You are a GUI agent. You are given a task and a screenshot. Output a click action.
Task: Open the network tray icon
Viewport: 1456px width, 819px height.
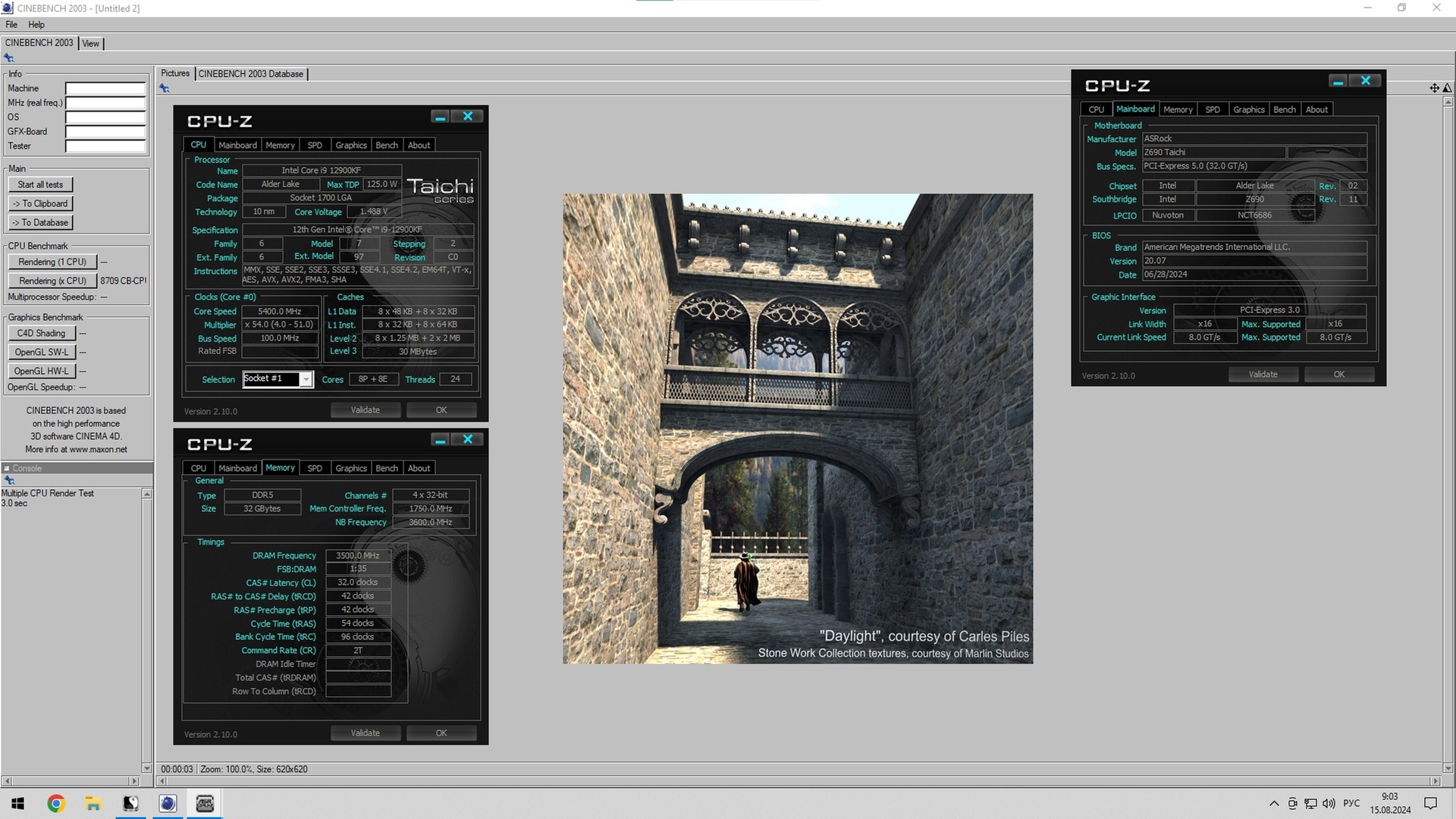[1310, 803]
